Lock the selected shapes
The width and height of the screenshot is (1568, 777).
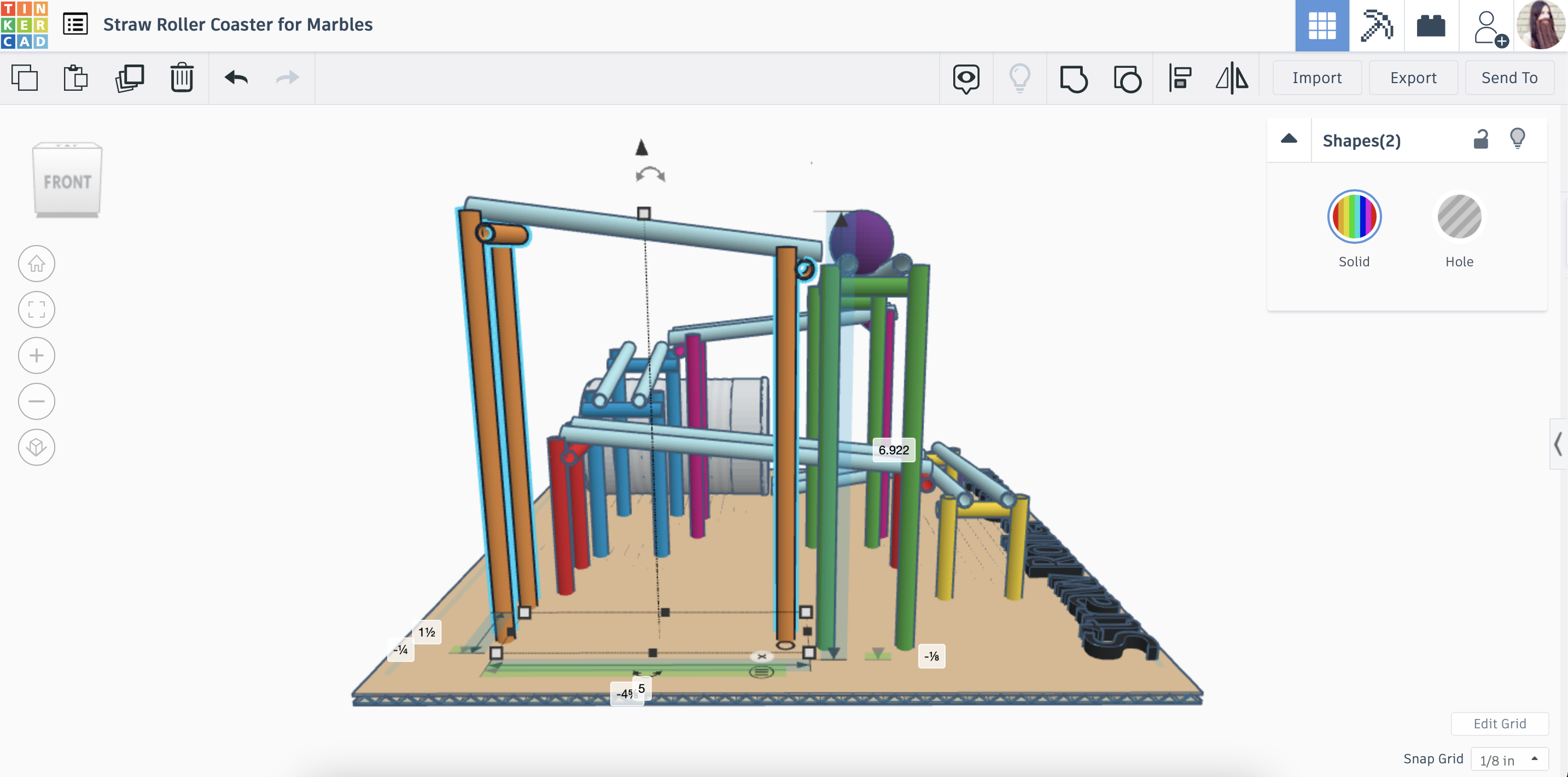click(x=1481, y=139)
